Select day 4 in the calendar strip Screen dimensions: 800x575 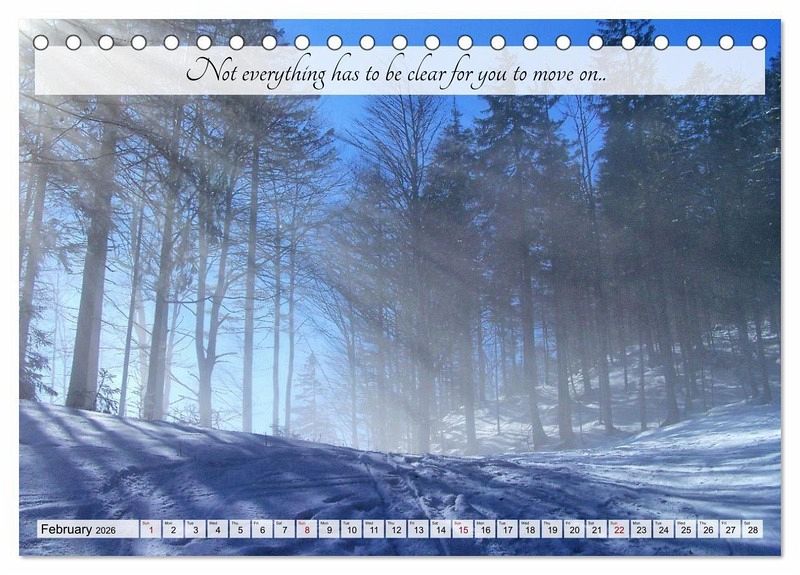coord(218,529)
